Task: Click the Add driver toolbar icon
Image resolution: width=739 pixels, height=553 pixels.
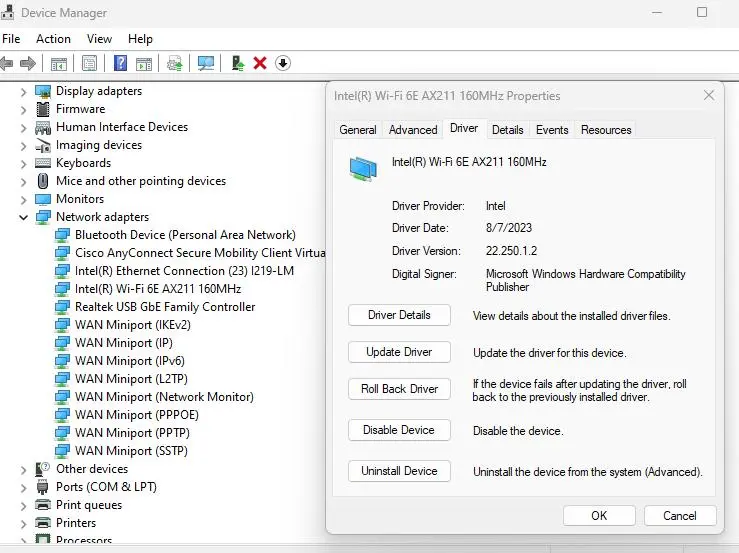Action: [238, 63]
